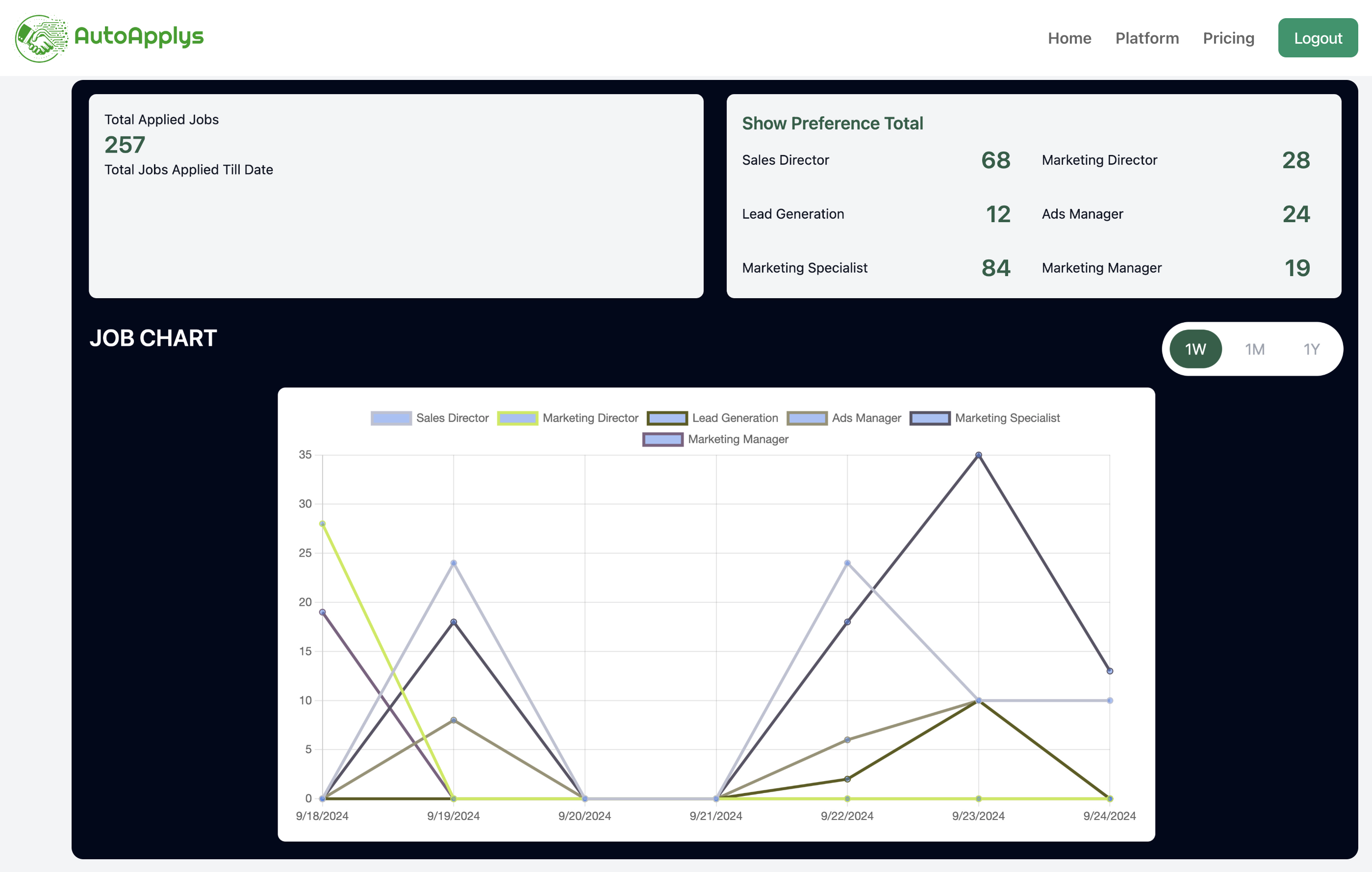1372x872 pixels.
Task: Toggle Marketing Specialist legend item
Action: (x=930, y=418)
